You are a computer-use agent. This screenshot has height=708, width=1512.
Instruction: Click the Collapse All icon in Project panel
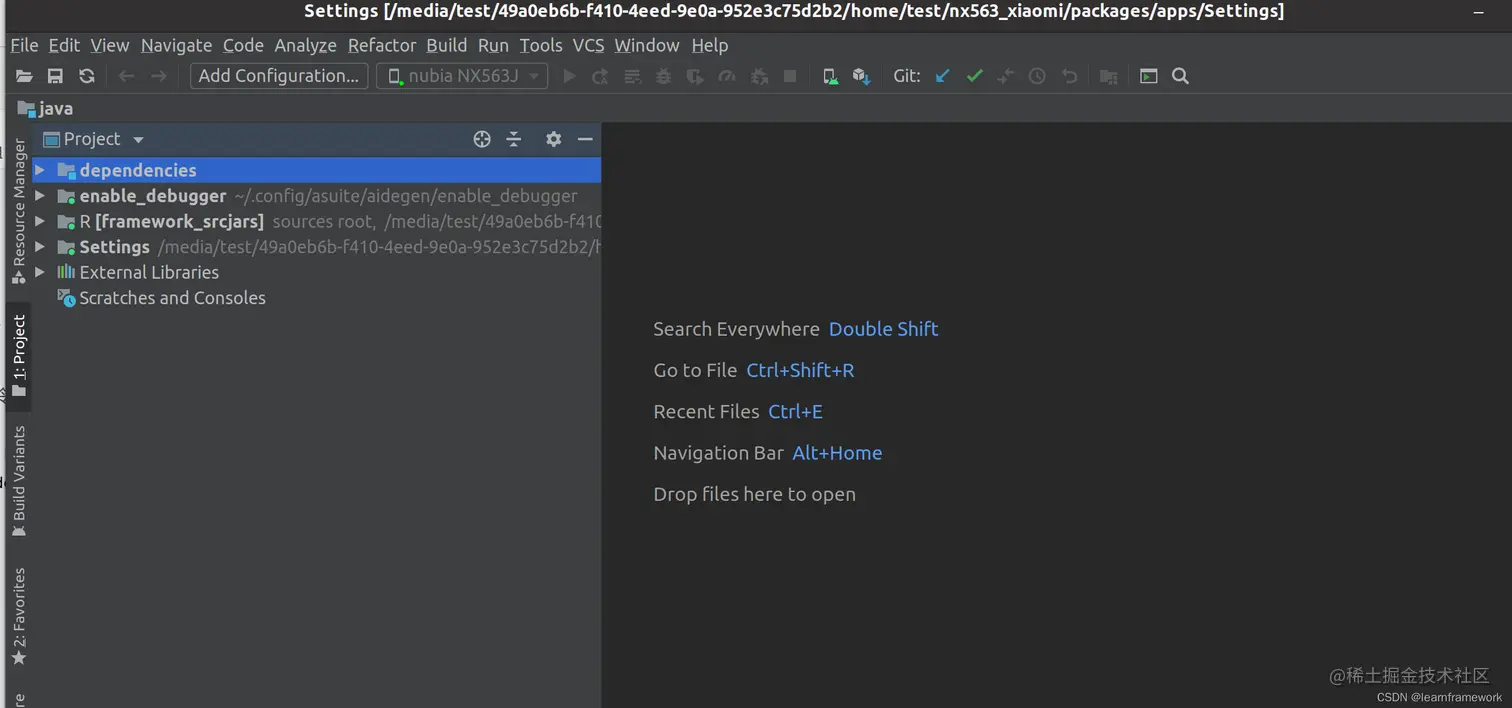pyautogui.click(x=514, y=139)
